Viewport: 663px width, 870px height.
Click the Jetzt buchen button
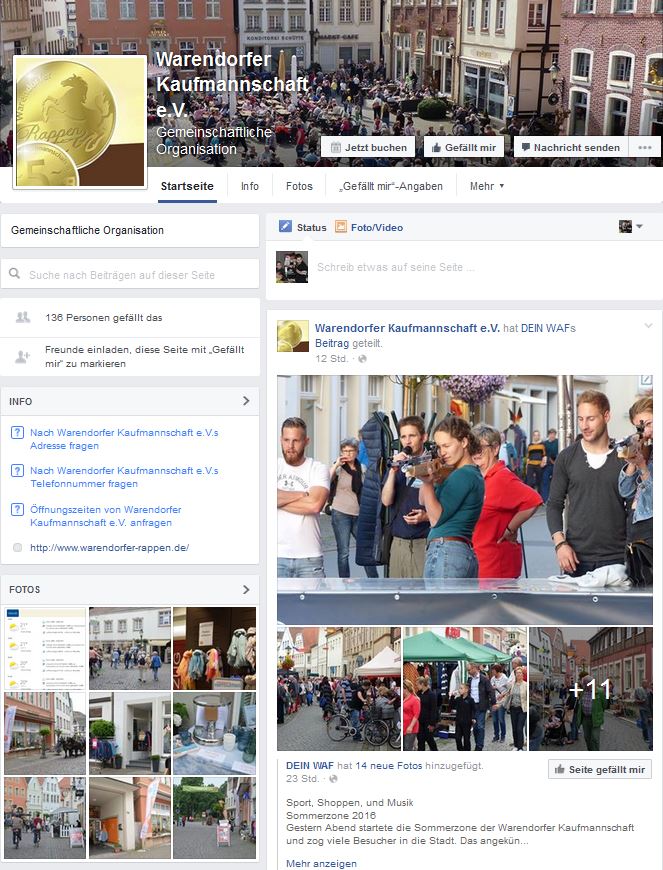(x=368, y=147)
